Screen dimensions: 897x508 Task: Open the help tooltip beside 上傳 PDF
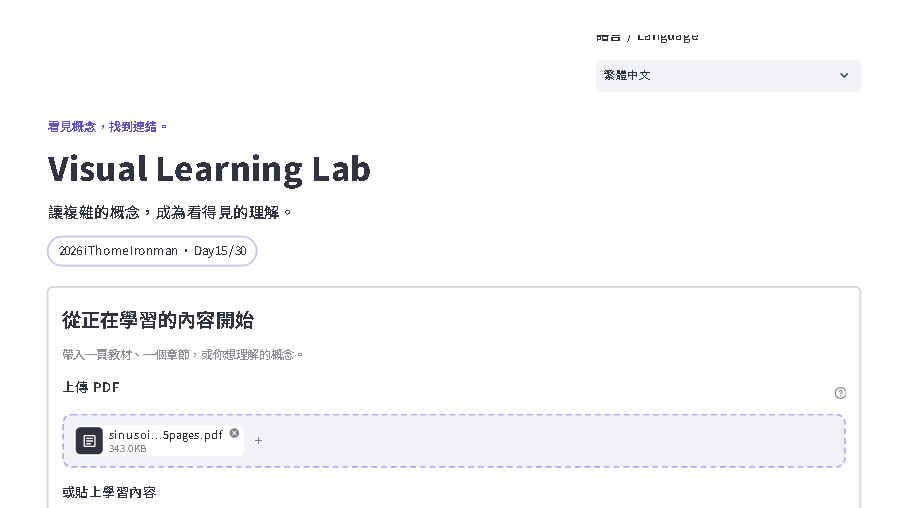coord(840,393)
